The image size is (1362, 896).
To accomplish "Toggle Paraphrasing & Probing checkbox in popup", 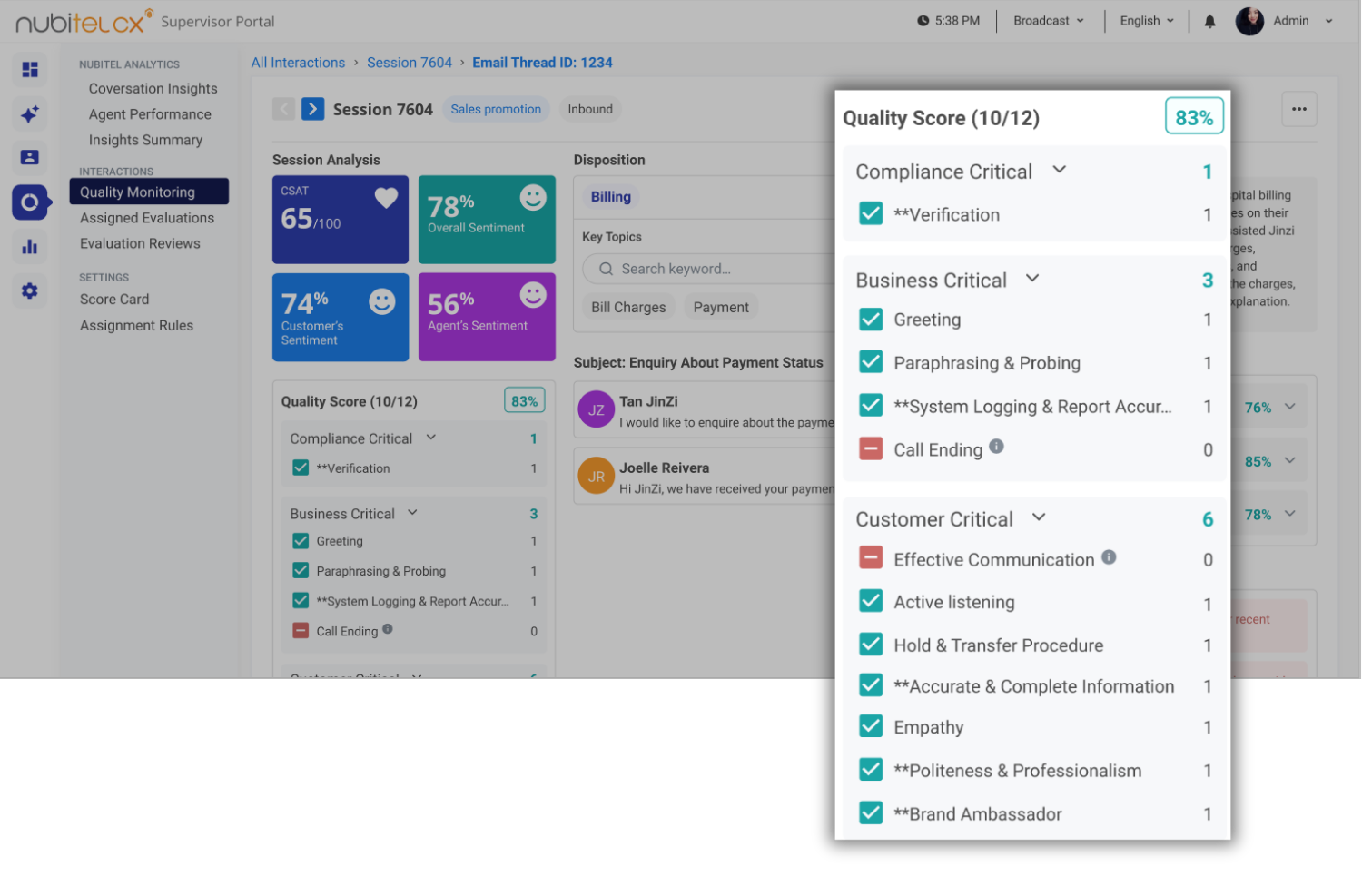I will [871, 362].
